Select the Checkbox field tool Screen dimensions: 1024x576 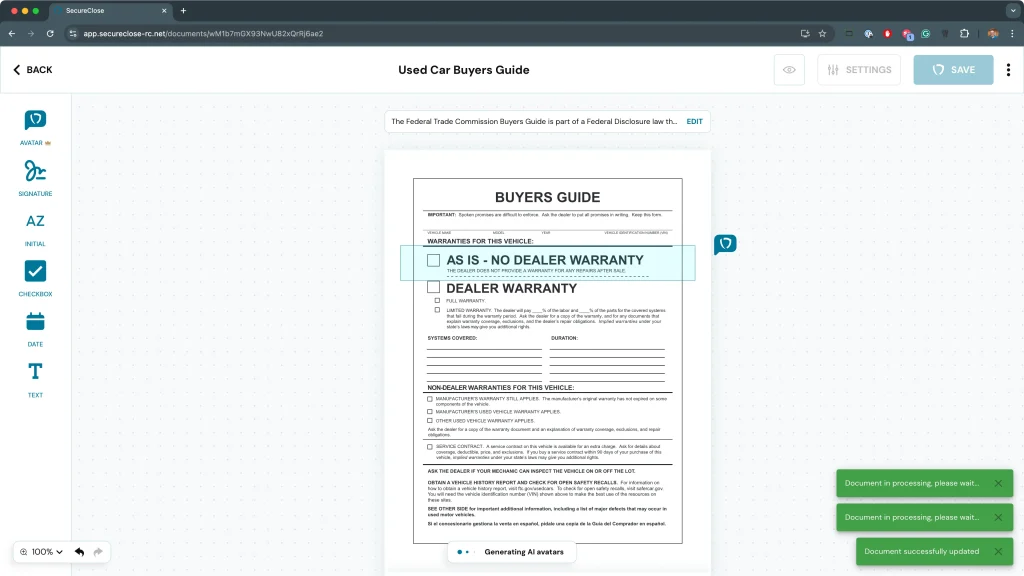pyautogui.click(x=35, y=271)
